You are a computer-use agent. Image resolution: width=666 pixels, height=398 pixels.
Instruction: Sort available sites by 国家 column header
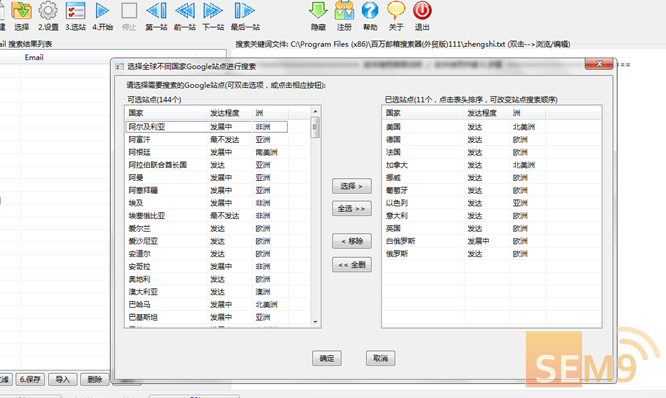point(166,113)
